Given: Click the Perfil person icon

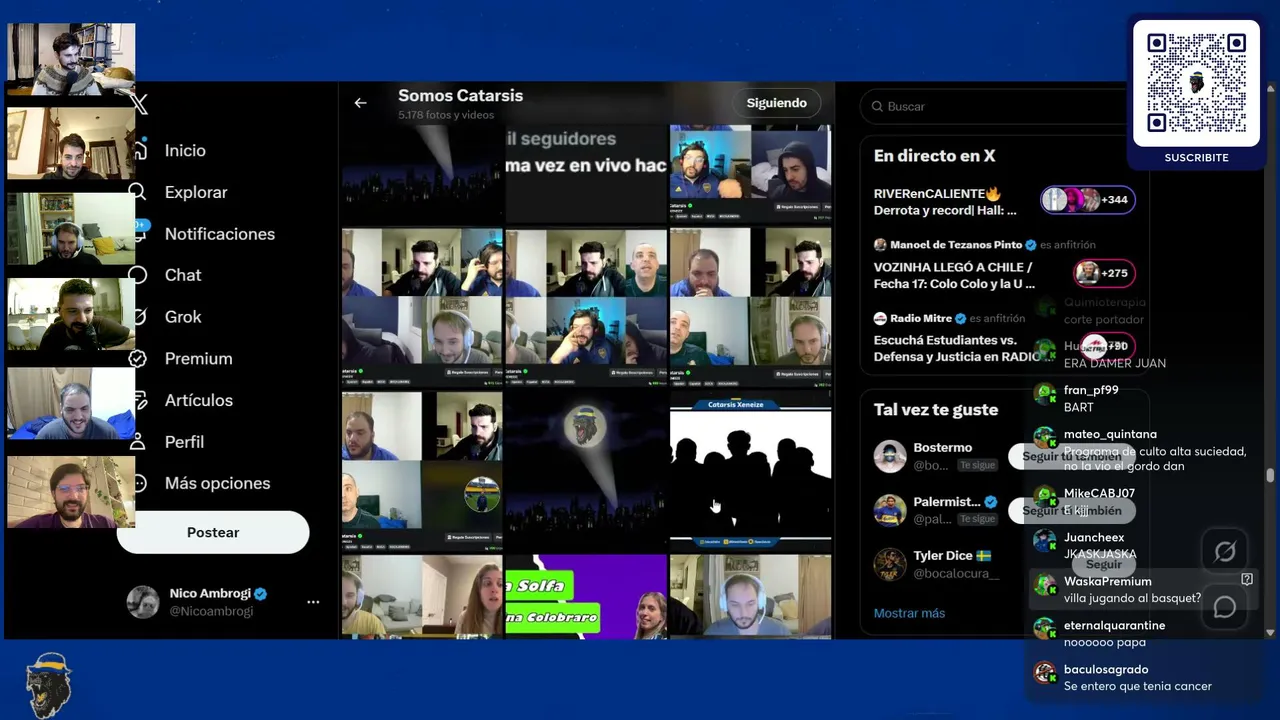Looking at the screenshot, I should [x=140, y=441].
